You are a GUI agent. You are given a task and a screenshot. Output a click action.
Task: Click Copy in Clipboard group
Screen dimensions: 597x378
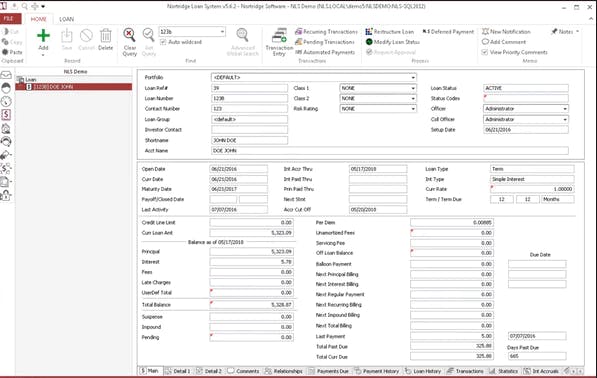12,42
